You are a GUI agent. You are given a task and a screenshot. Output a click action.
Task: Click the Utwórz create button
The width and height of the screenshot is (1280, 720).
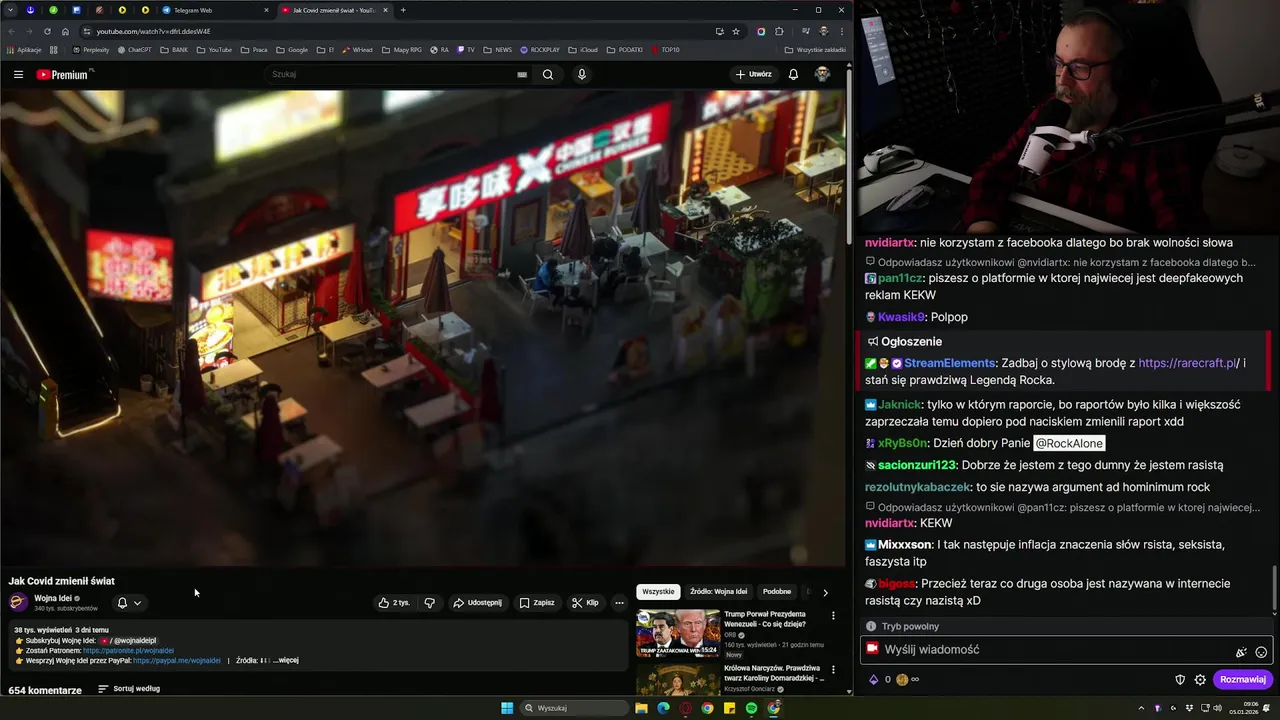[x=754, y=74]
